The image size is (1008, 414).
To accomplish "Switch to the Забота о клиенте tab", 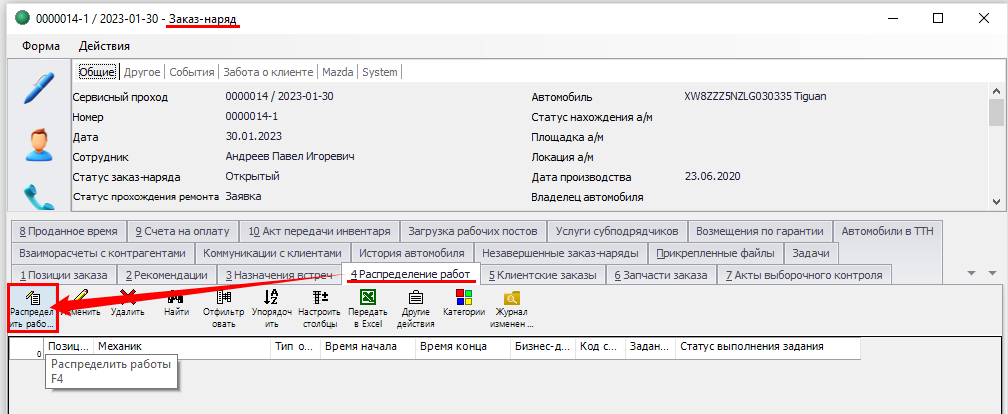I will 268,72.
